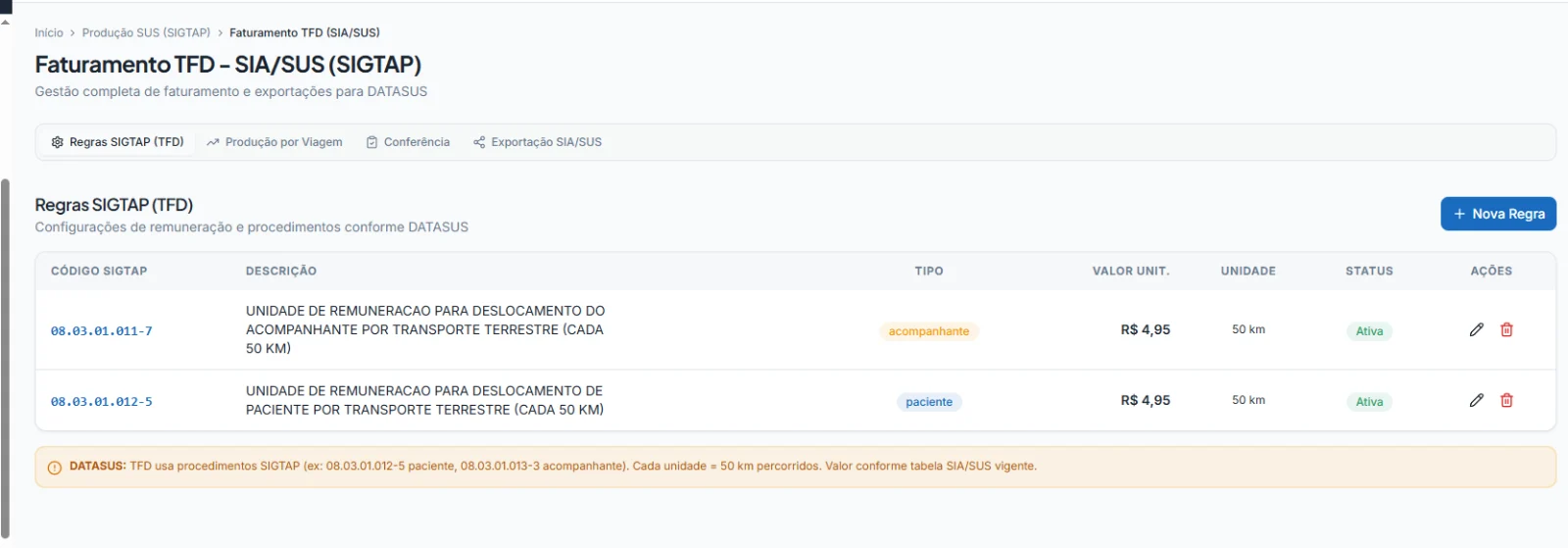Edit the paciente rule with the pencil icon
This screenshot has height=548, width=1568.
click(1476, 400)
